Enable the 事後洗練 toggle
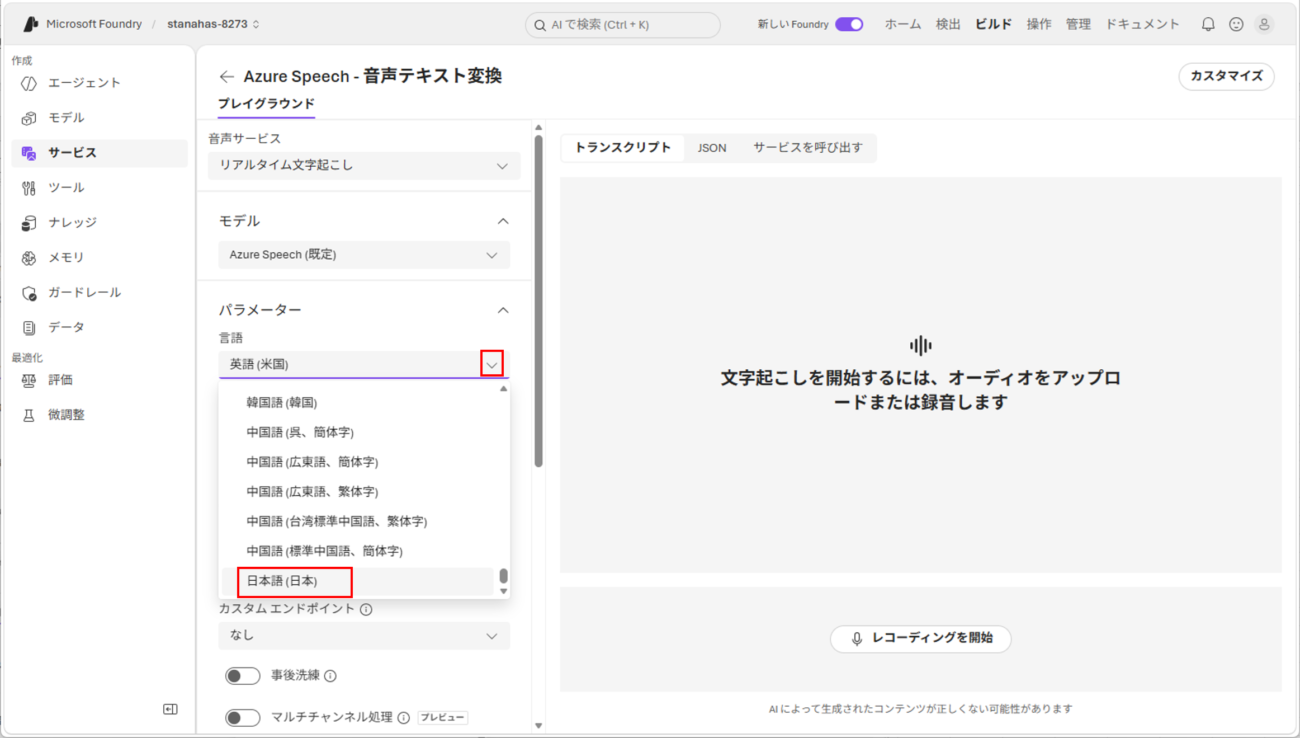 [x=242, y=676]
